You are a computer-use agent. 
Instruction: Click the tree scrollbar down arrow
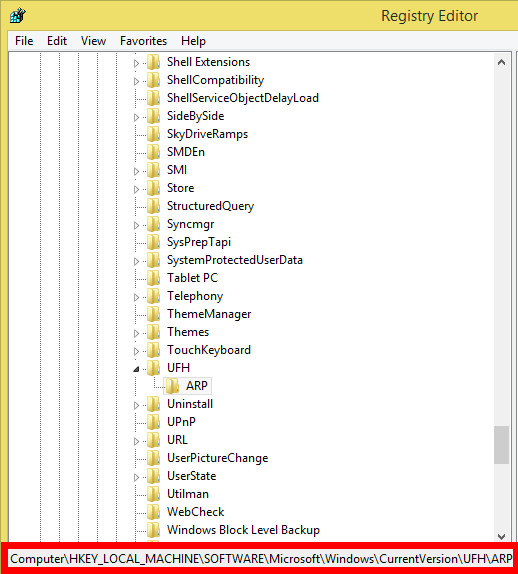click(x=501, y=536)
